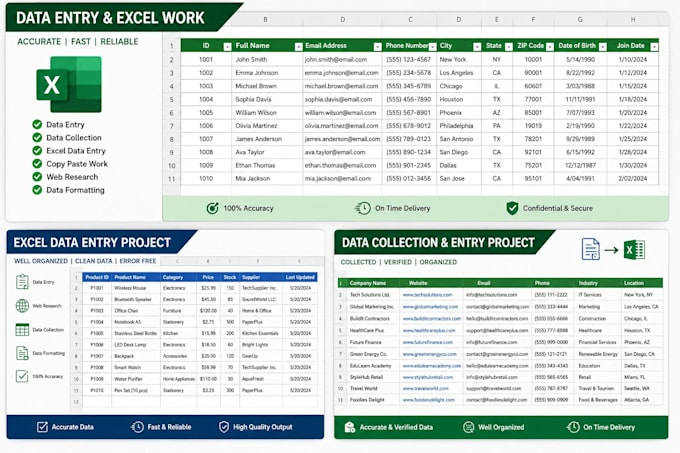Select the Office Chair product cell
The width and height of the screenshot is (680, 453).
136,311
